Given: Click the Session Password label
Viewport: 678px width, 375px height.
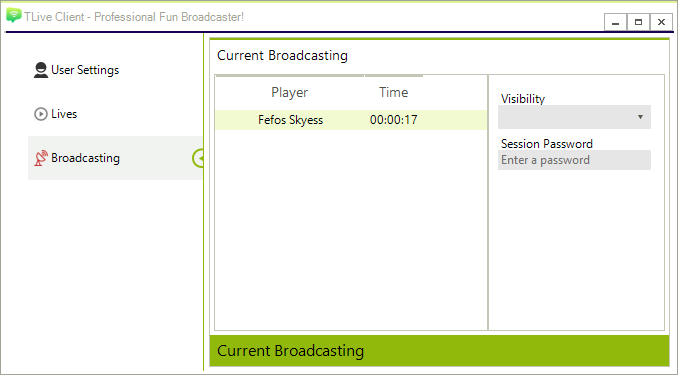Looking at the screenshot, I should pyautogui.click(x=547, y=144).
